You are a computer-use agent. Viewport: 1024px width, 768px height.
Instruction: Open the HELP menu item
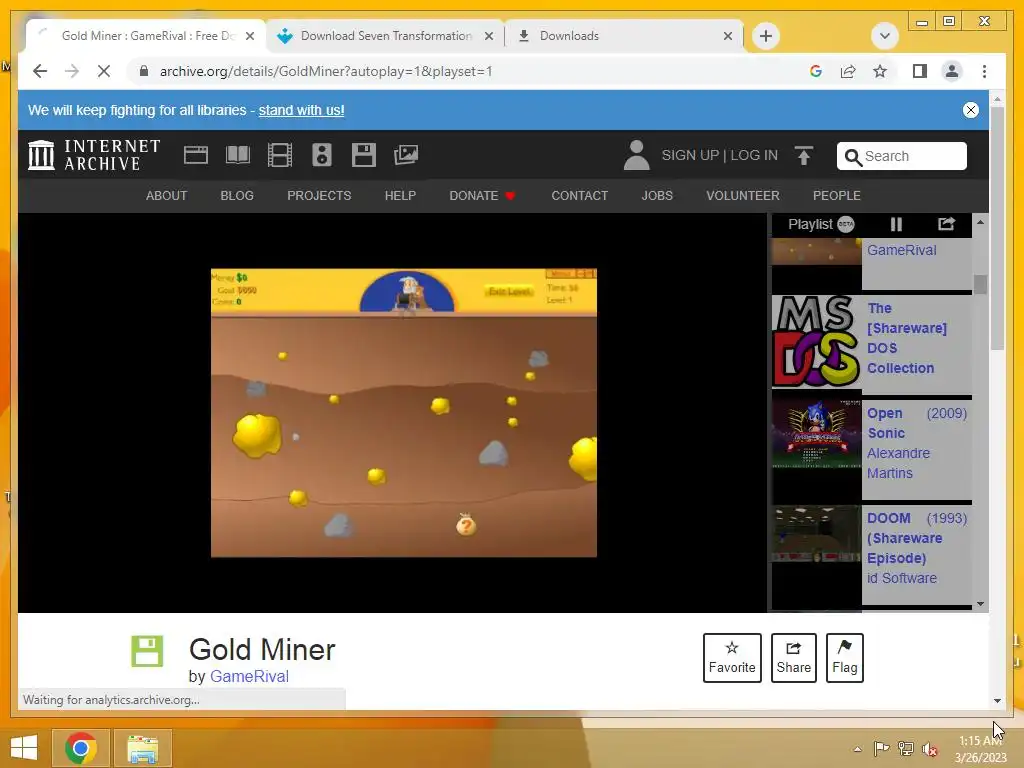400,196
